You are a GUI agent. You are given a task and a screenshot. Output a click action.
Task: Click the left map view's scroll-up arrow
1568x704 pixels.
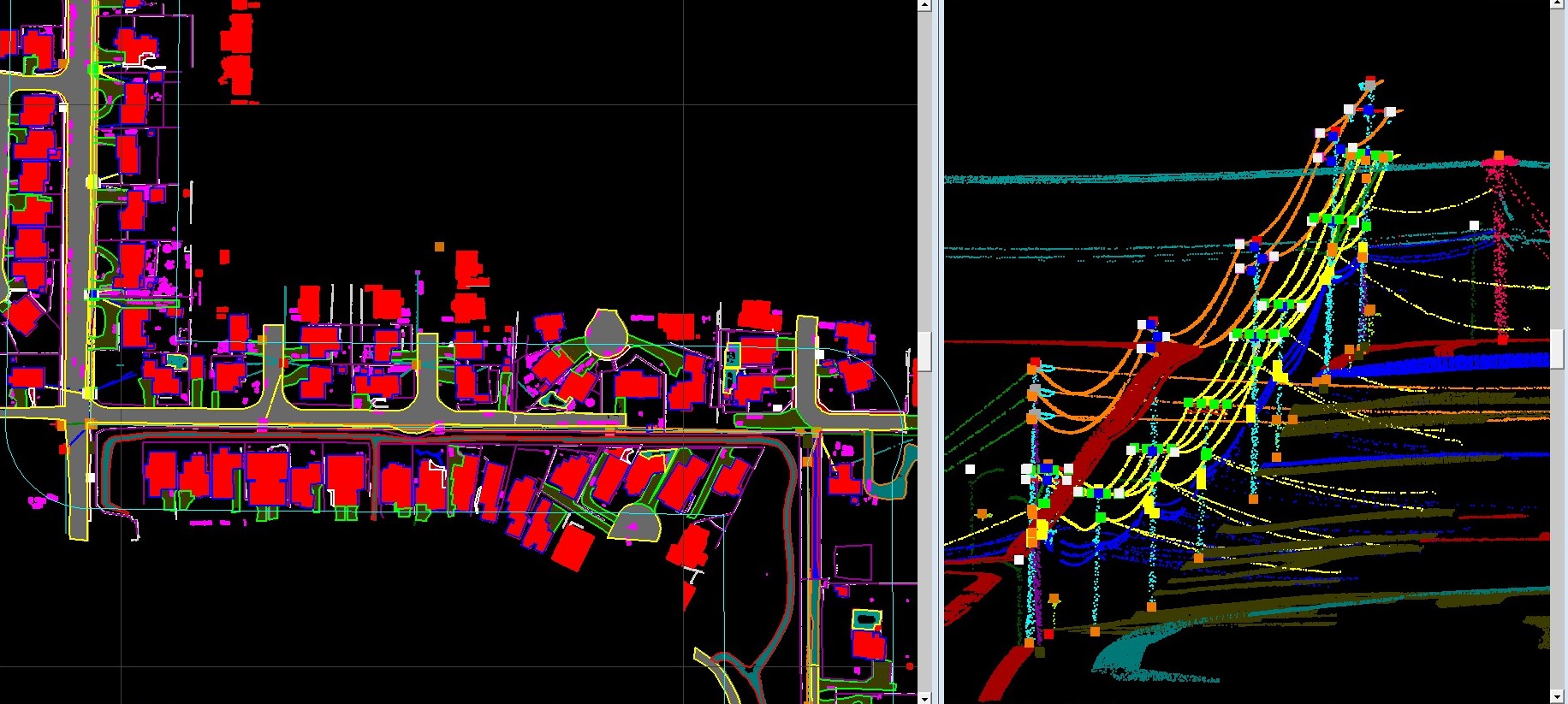click(x=924, y=5)
